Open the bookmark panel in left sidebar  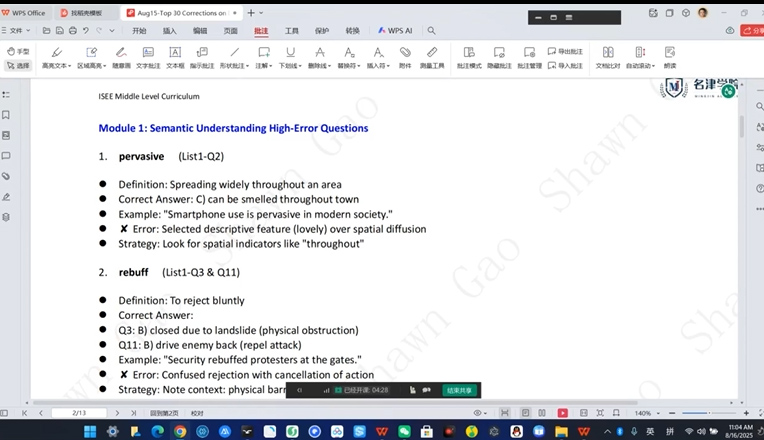[x=7, y=116]
